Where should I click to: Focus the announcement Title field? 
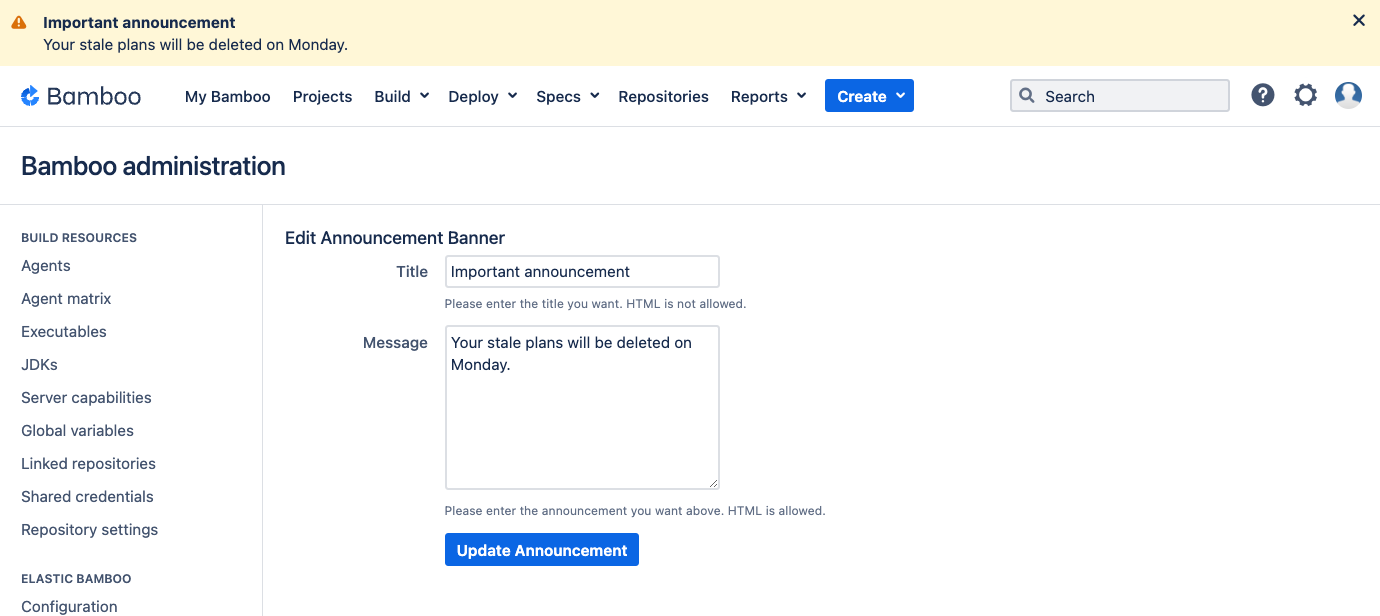click(x=581, y=272)
